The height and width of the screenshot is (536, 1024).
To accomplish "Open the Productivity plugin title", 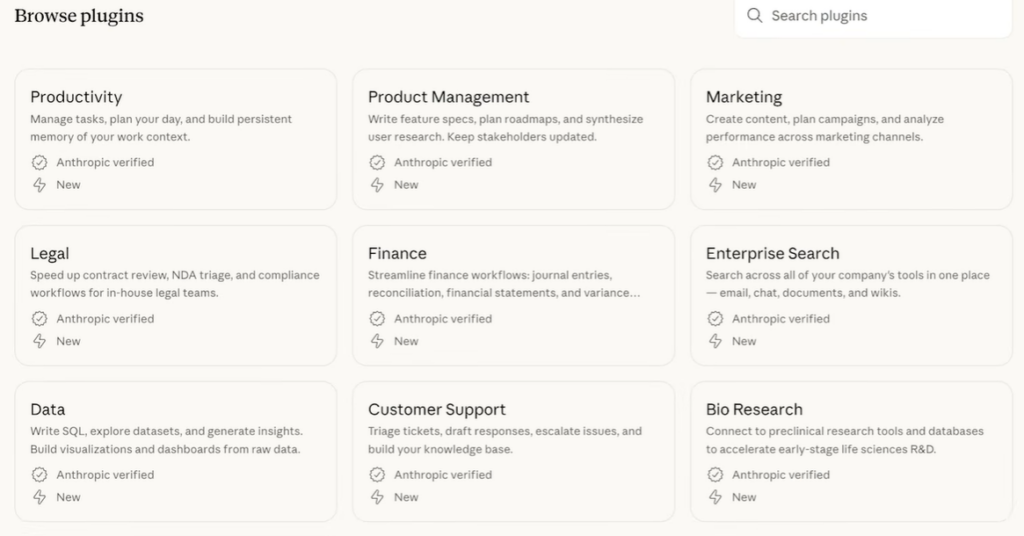I will pyautogui.click(x=76, y=97).
